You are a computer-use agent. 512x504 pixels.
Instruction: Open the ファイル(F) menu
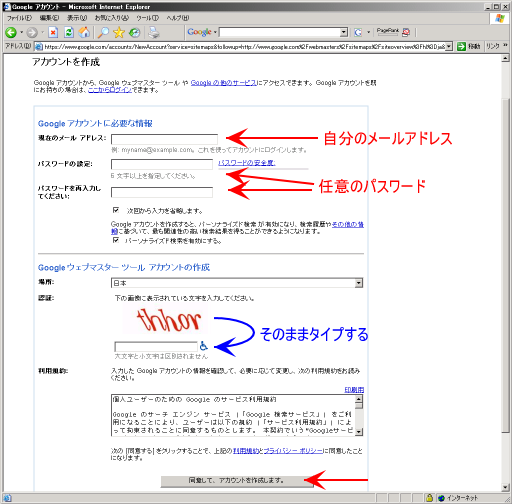click(19, 18)
